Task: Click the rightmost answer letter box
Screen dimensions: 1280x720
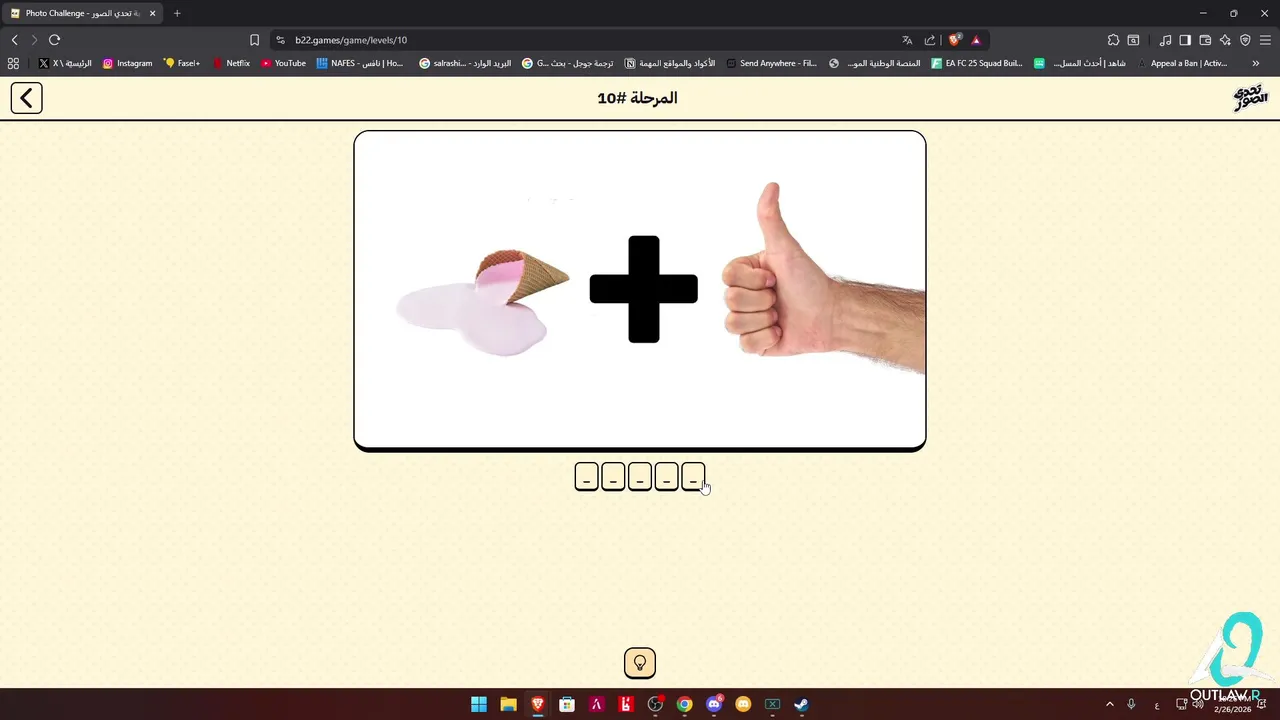Action: [x=693, y=477]
